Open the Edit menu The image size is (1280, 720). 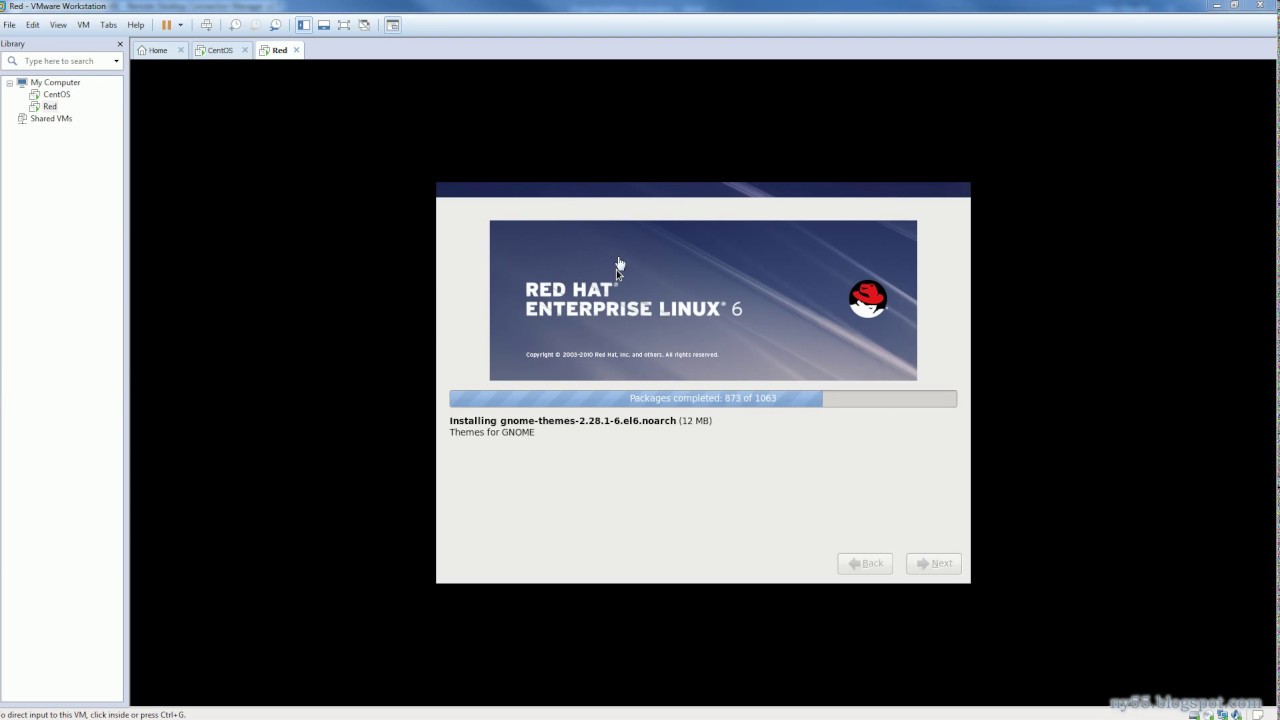tap(33, 25)
